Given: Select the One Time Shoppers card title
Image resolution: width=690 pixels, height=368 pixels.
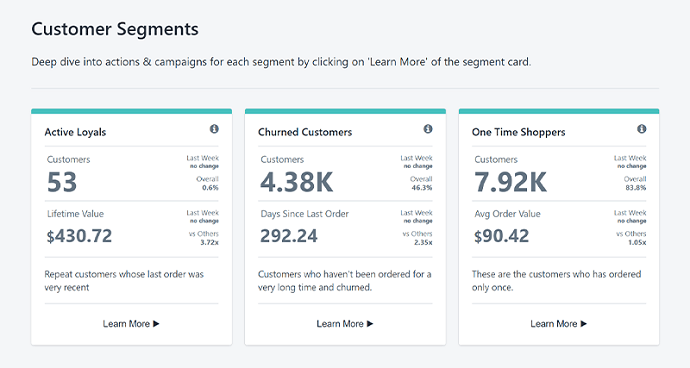Looking at the screenshot, I should [518, 132].
